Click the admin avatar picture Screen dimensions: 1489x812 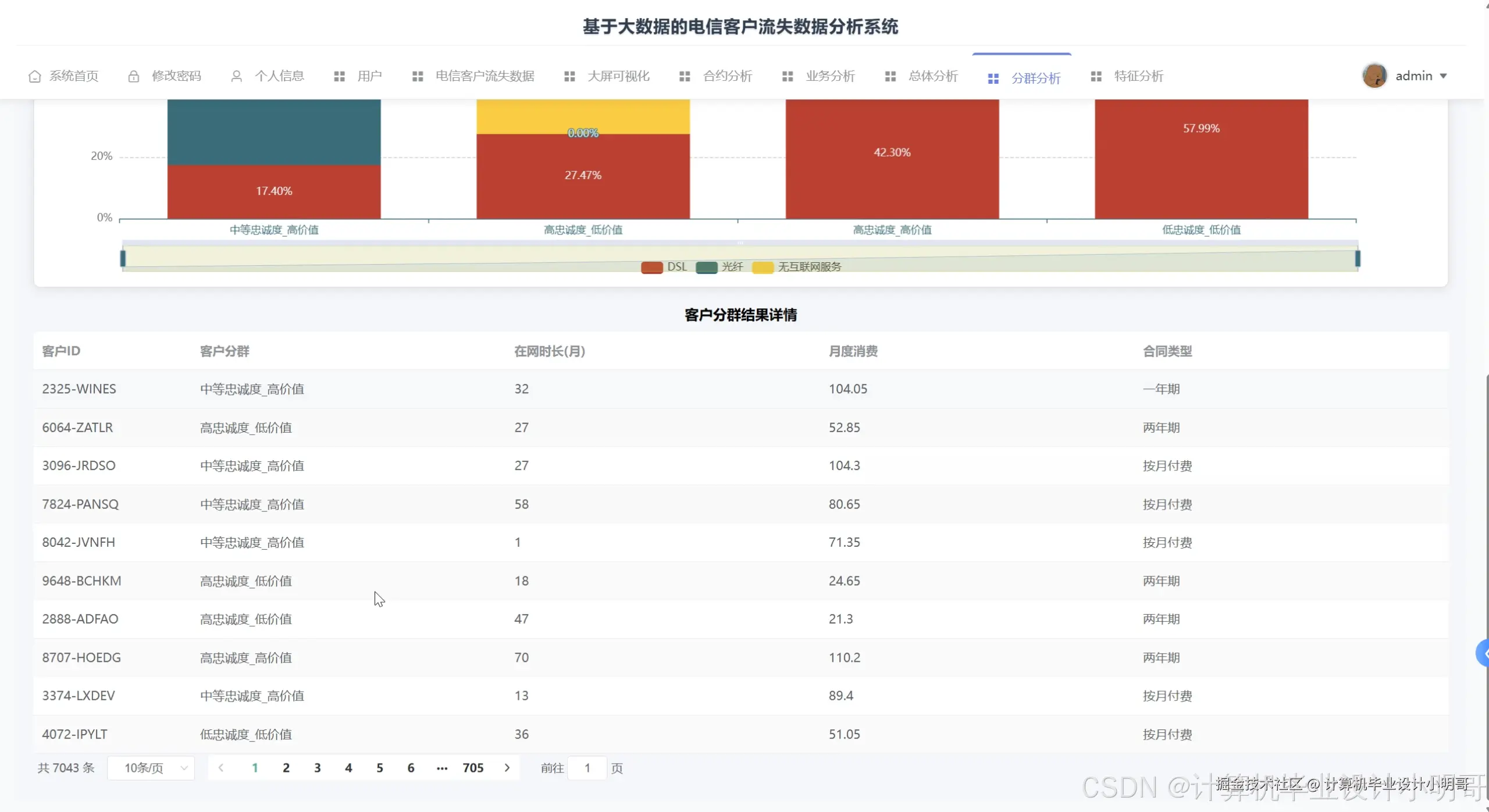pyautogui.click(x=1374, y=76)
